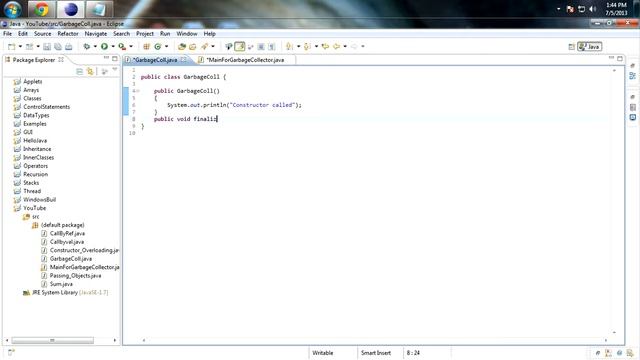Click Package Explorer horizontal scrollbar
This screenshot has height=360, width=640.
coord(52,340)
